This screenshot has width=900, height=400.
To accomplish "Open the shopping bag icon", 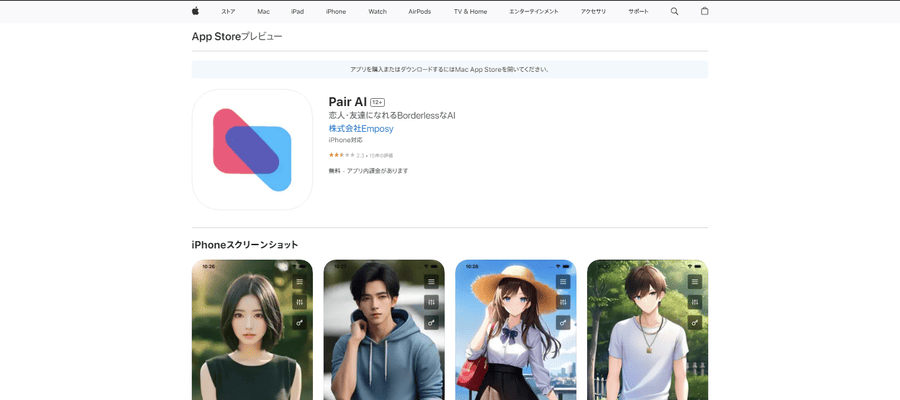I will tap(704, 11).
